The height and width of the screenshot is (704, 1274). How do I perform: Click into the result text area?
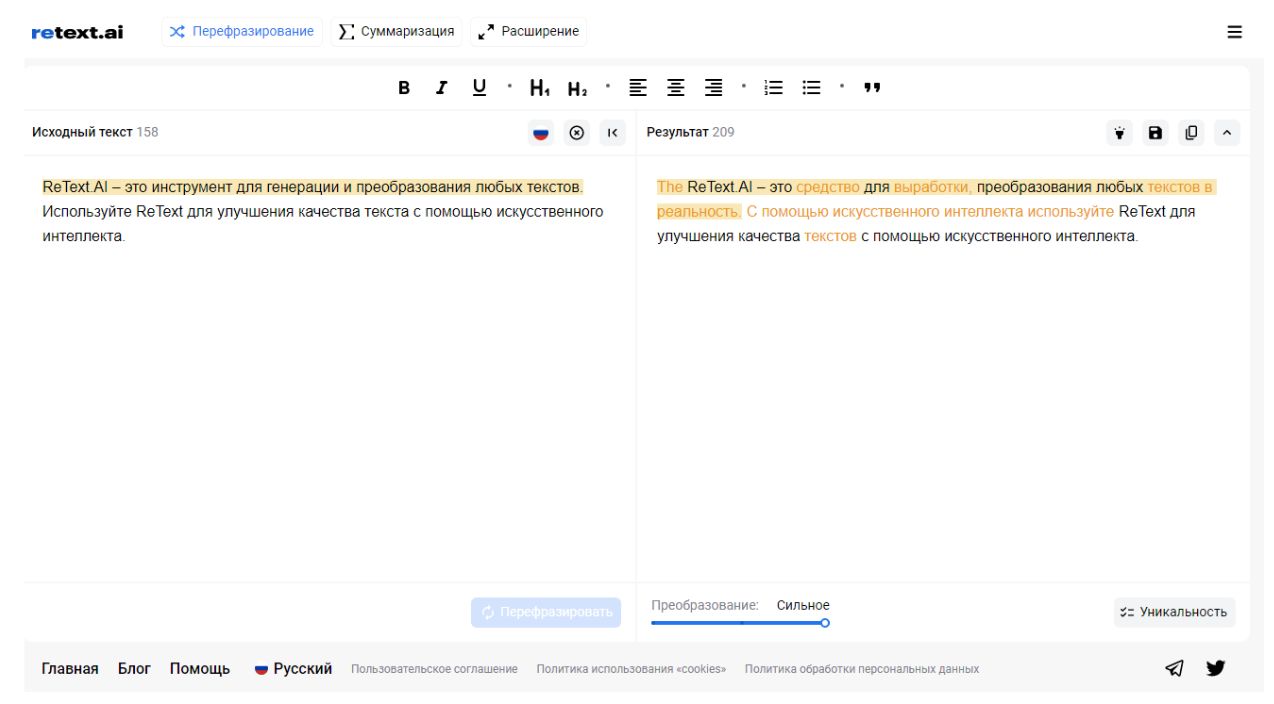pos(943,368)
